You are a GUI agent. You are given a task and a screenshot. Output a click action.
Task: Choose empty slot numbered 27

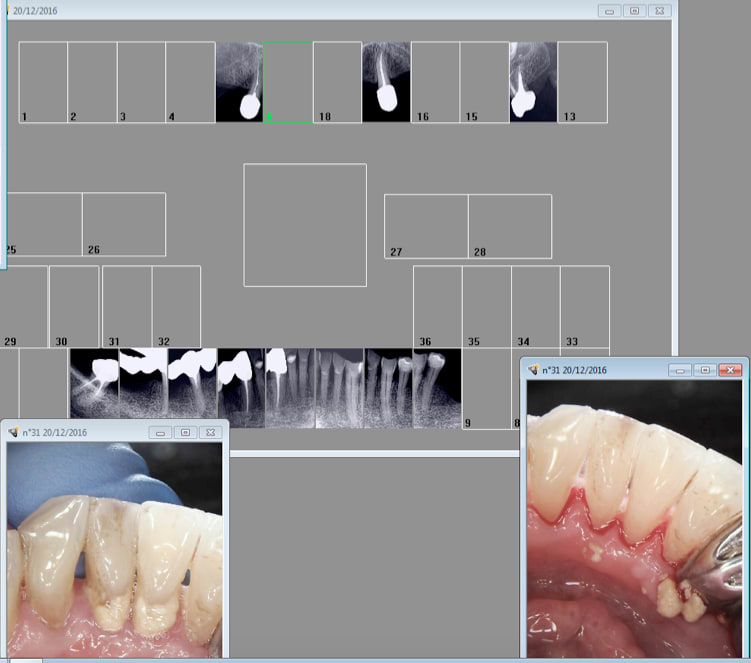tap(426, 226)
